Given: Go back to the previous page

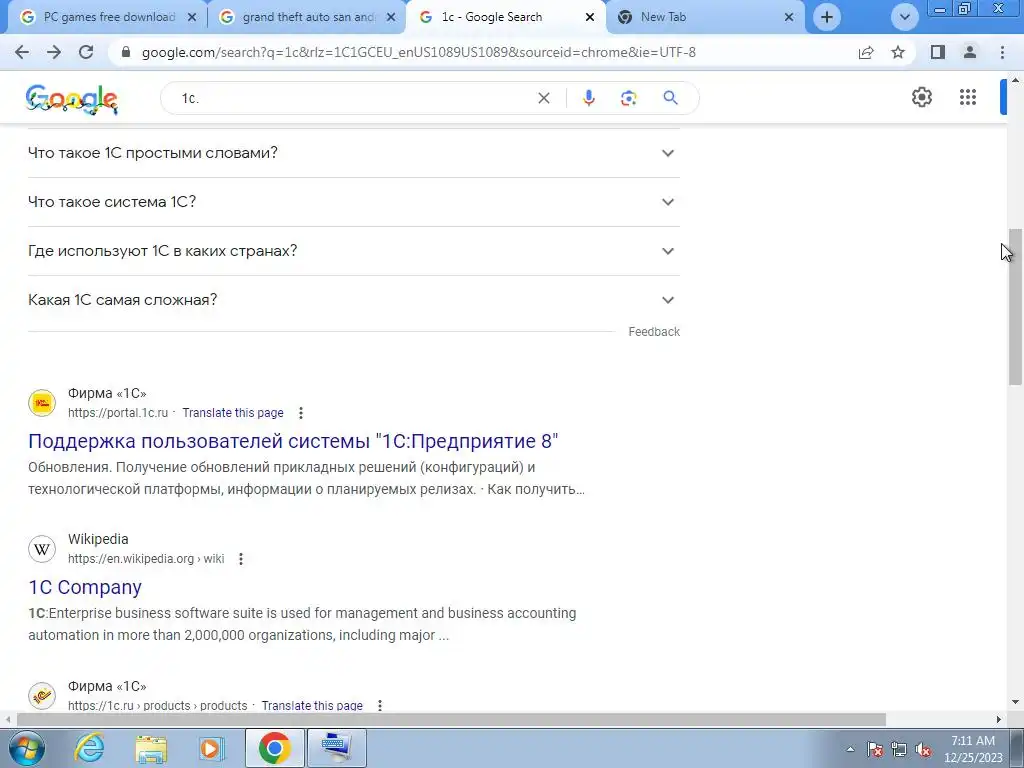Looking at the screenshot, I should pyautogui.click(x=22, y=52).
